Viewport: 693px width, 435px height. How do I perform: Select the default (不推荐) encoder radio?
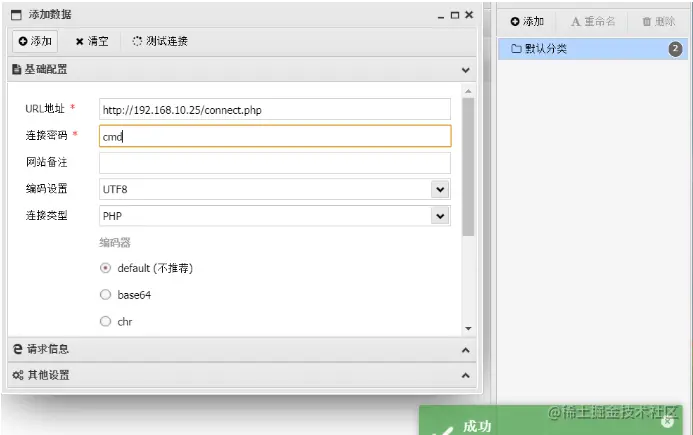105,268
